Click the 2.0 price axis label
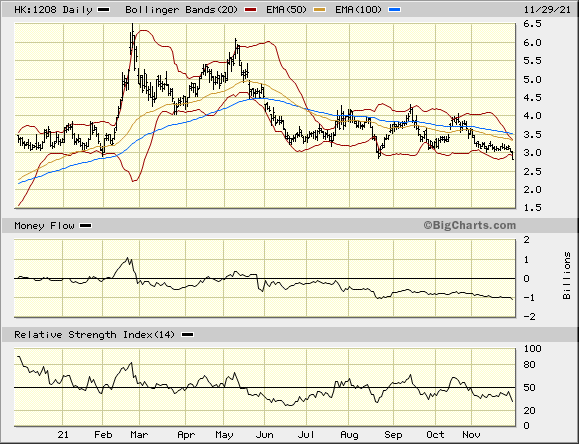 coord(532,189)
